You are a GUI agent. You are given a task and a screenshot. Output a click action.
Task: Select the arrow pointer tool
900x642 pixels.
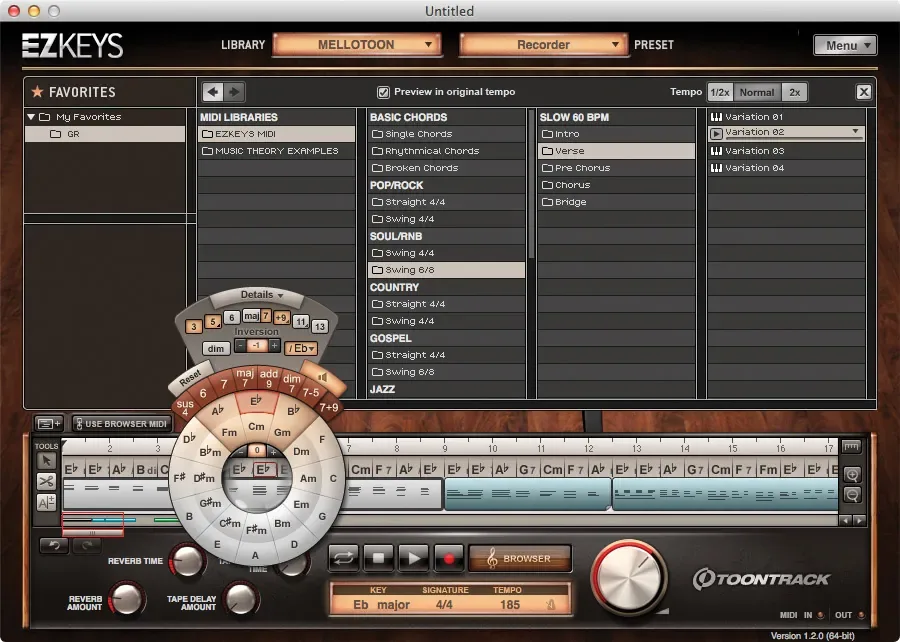point(46,460)
